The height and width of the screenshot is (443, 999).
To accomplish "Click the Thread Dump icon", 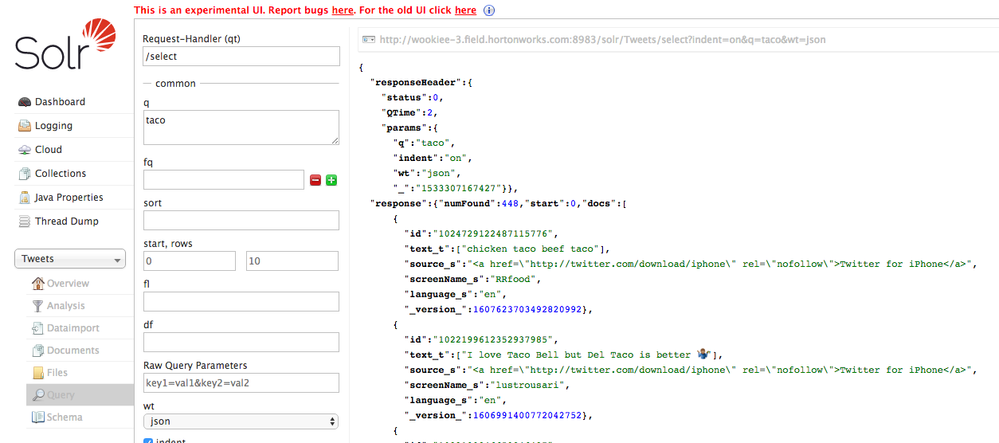I will coord(25,222).
